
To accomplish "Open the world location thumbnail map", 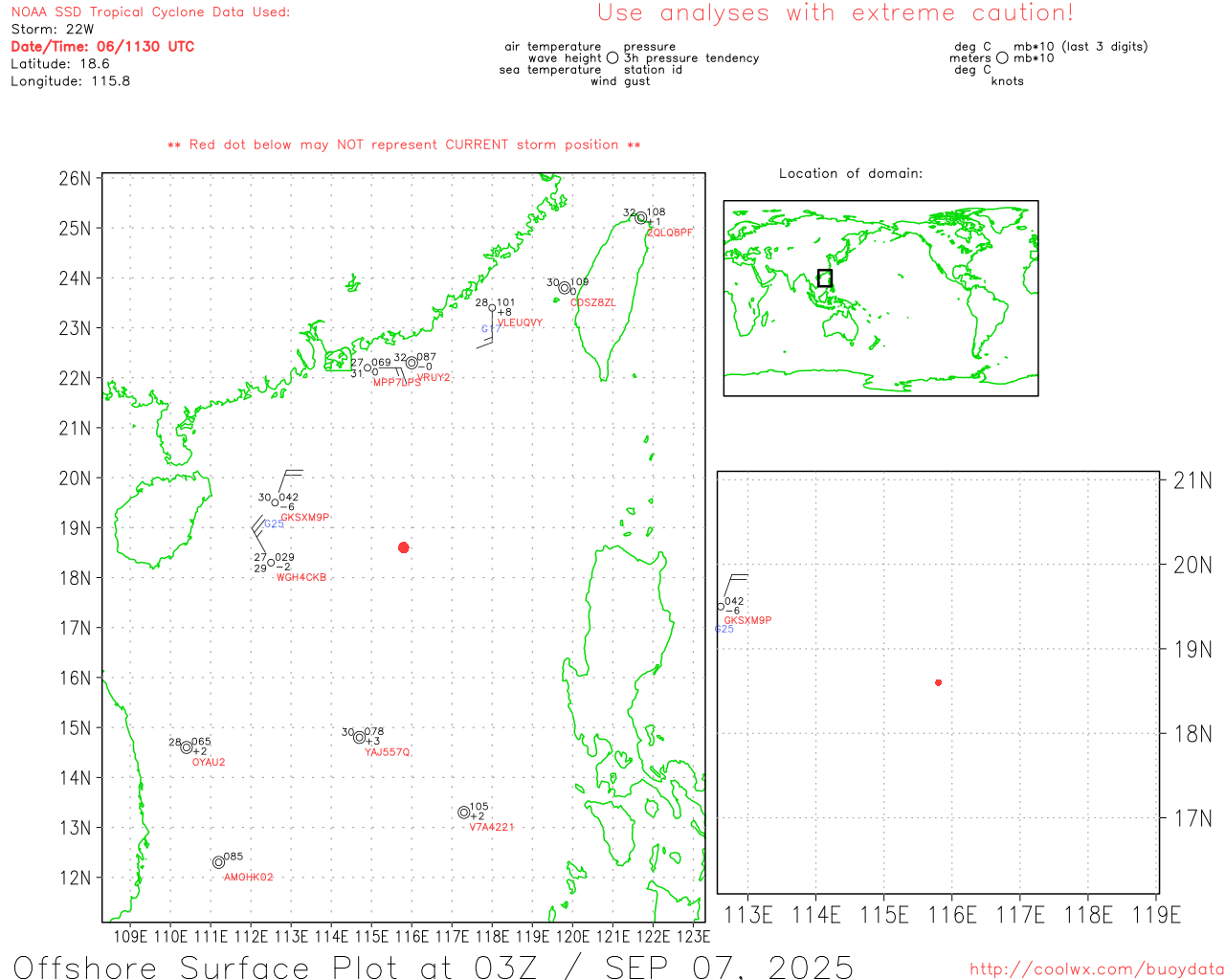I will 880,298.
